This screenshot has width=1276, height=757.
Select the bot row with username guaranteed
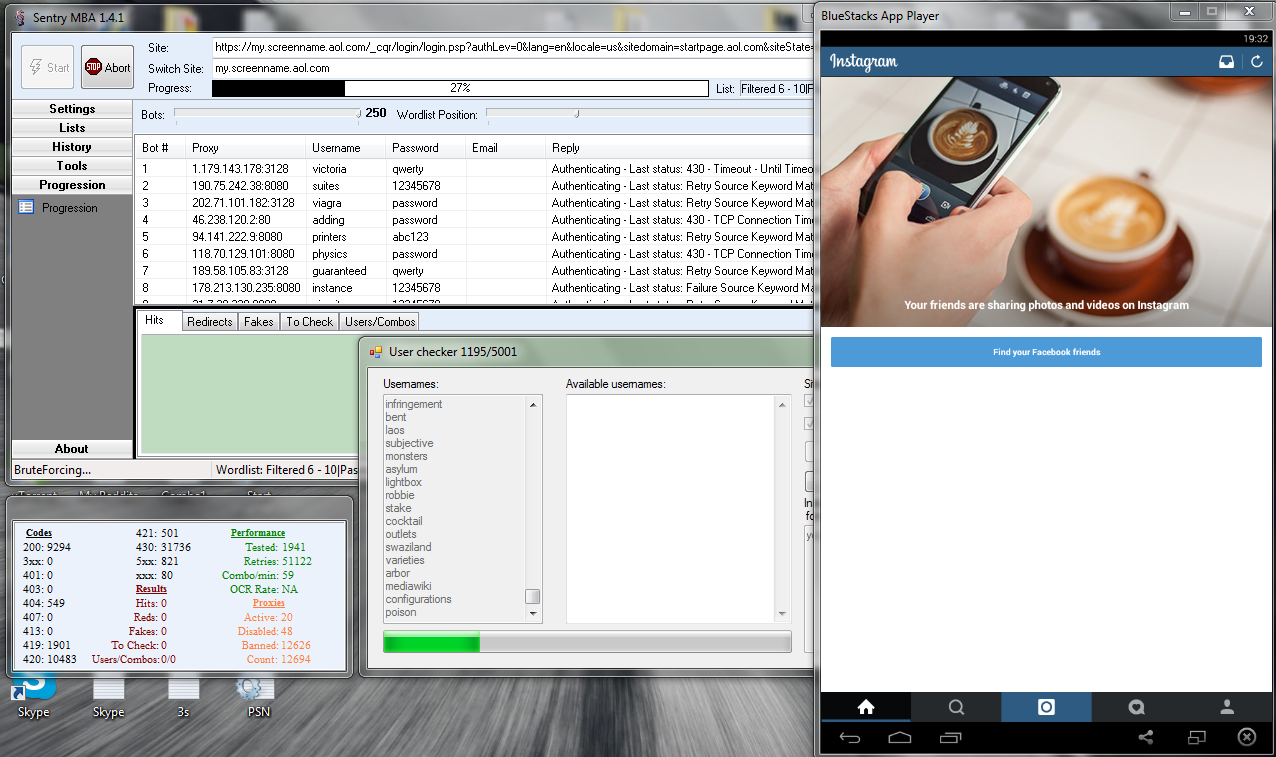pyautogui.click(x=473, y=271)
